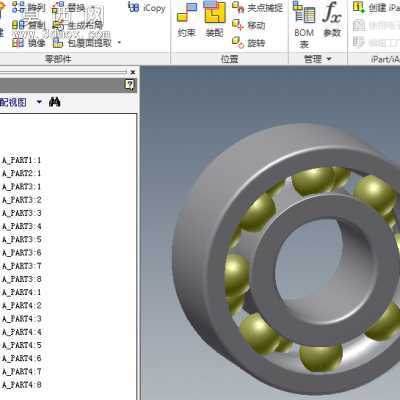Open the Constrain (约束) tool
The image size is (400, 400).
click(187, 19)
